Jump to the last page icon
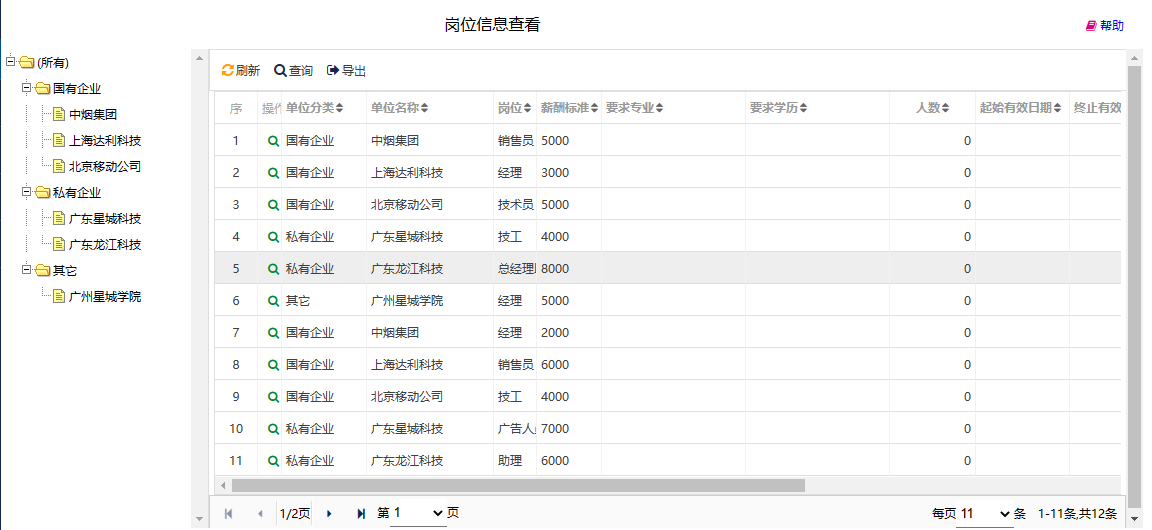The height and width of the screenshot is (530, 1152). click(x=361, y=514)
